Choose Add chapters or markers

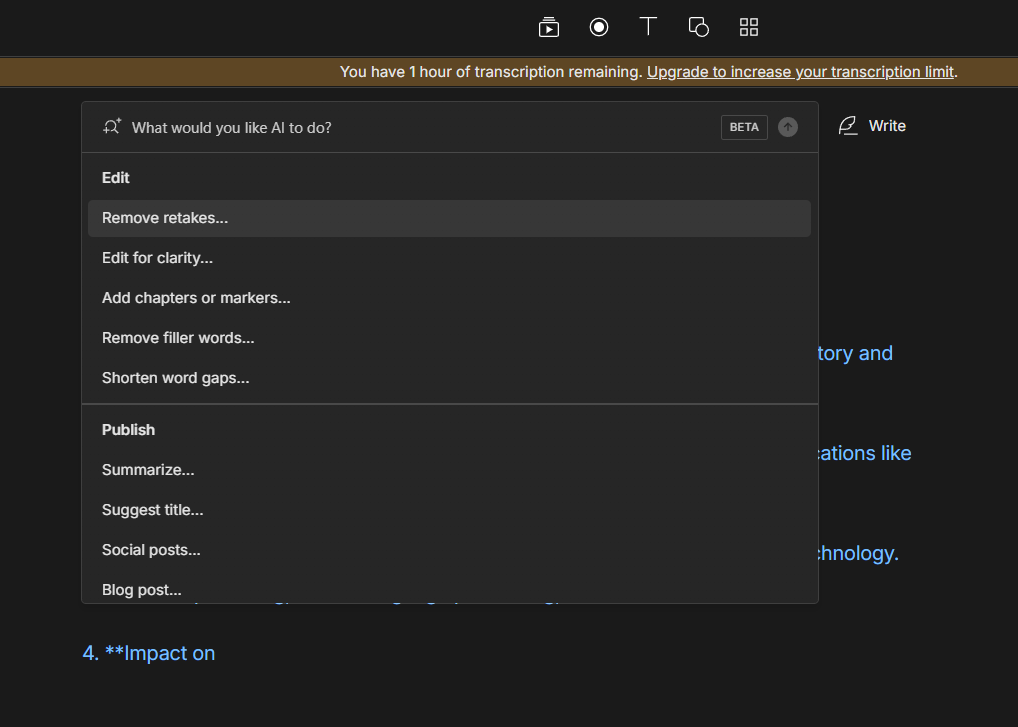196,298
